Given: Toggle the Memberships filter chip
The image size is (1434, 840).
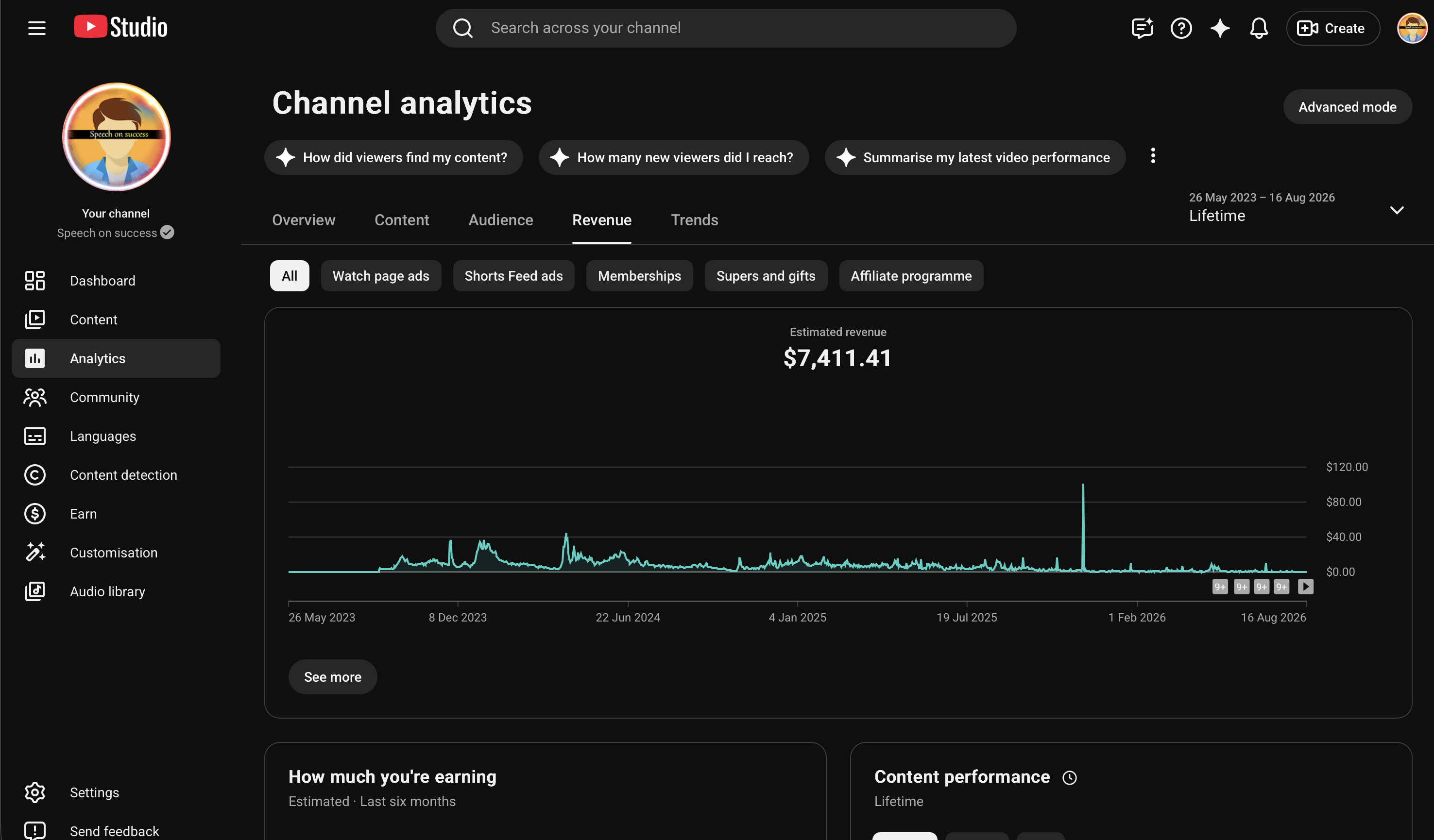Looking at the screenshot, I should [x=639, y=276].
